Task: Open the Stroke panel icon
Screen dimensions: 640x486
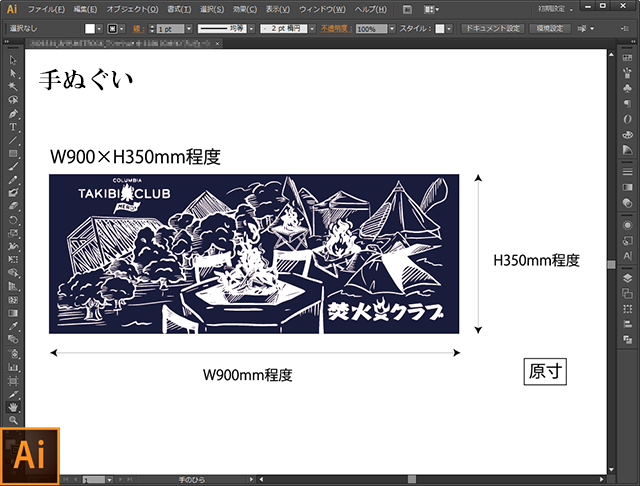Action: (626, 172)
